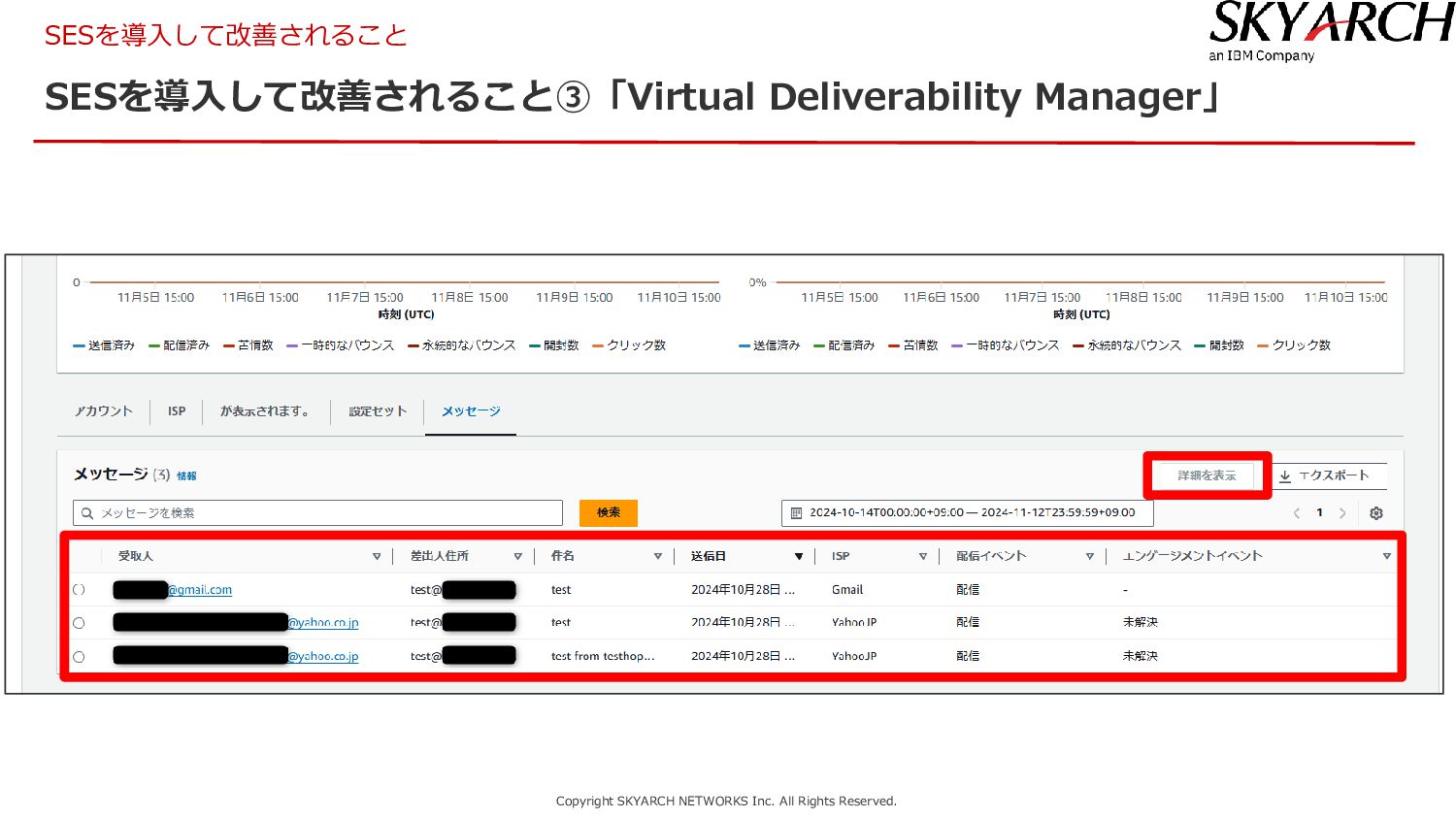This screenshot has height=819, width=1456.
Task: Open the @gmail.com recipient link
Action: [x=200, y=590]
